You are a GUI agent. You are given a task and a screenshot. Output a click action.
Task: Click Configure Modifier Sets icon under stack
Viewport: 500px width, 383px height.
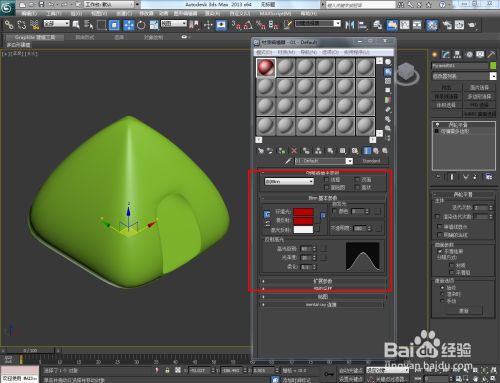(x=488, y=177)
